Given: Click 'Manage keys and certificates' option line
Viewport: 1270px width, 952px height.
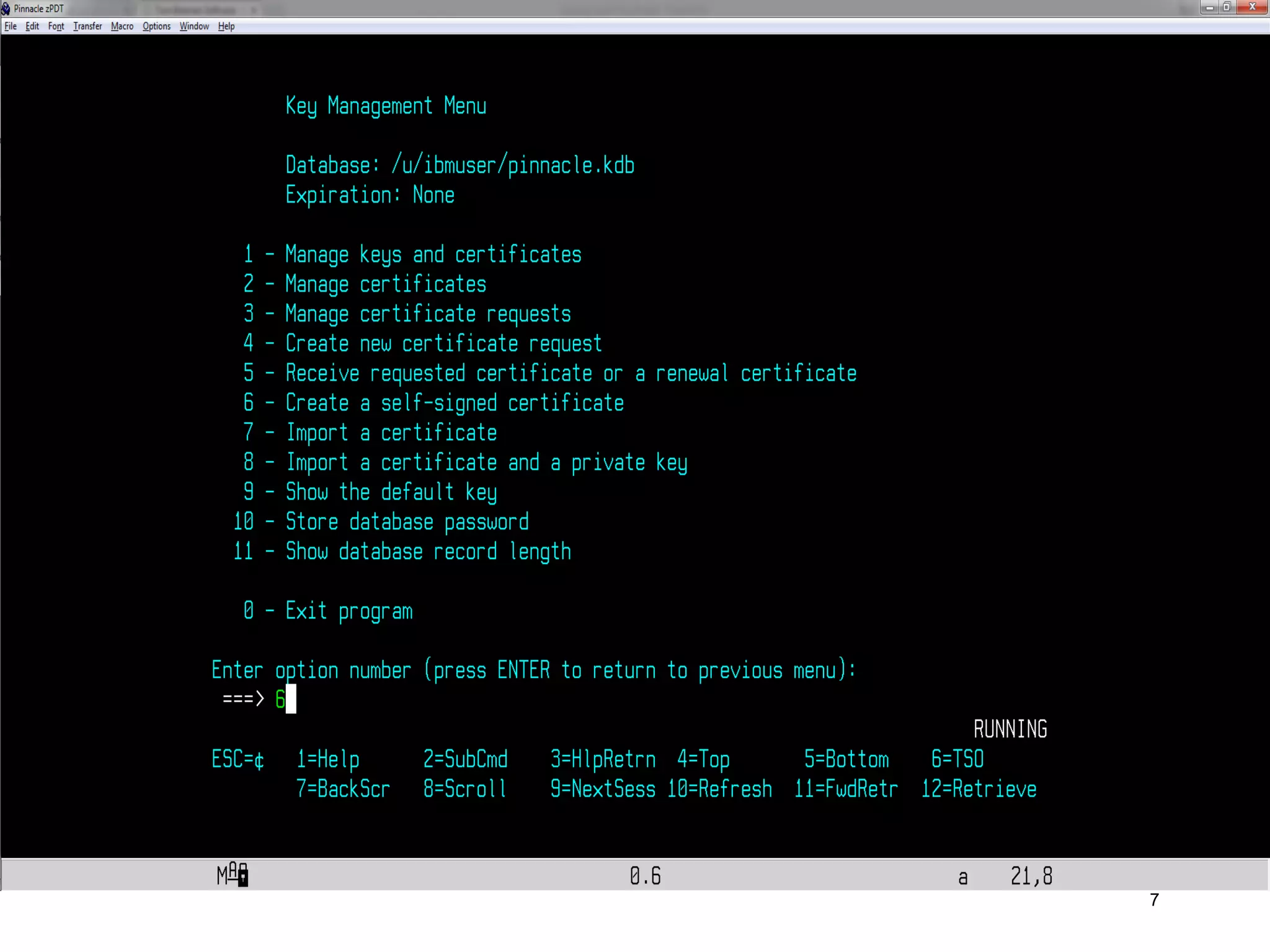Looking at the screenshot, I should 412,255.
